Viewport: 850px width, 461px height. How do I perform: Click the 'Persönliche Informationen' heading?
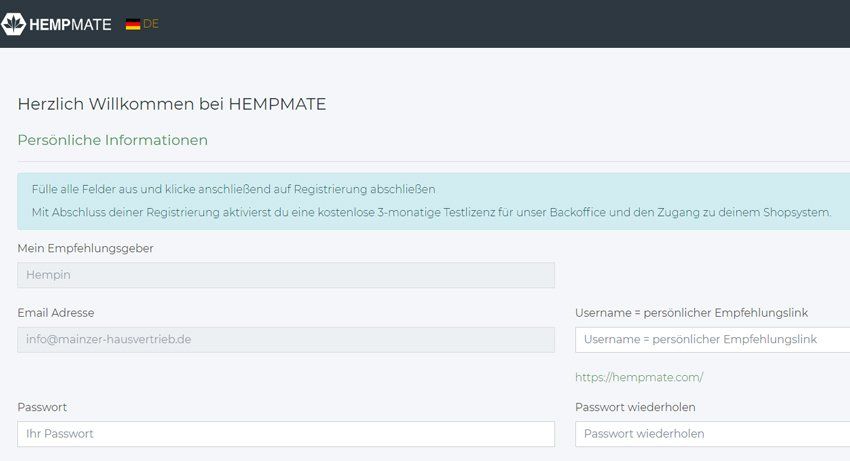113,140
